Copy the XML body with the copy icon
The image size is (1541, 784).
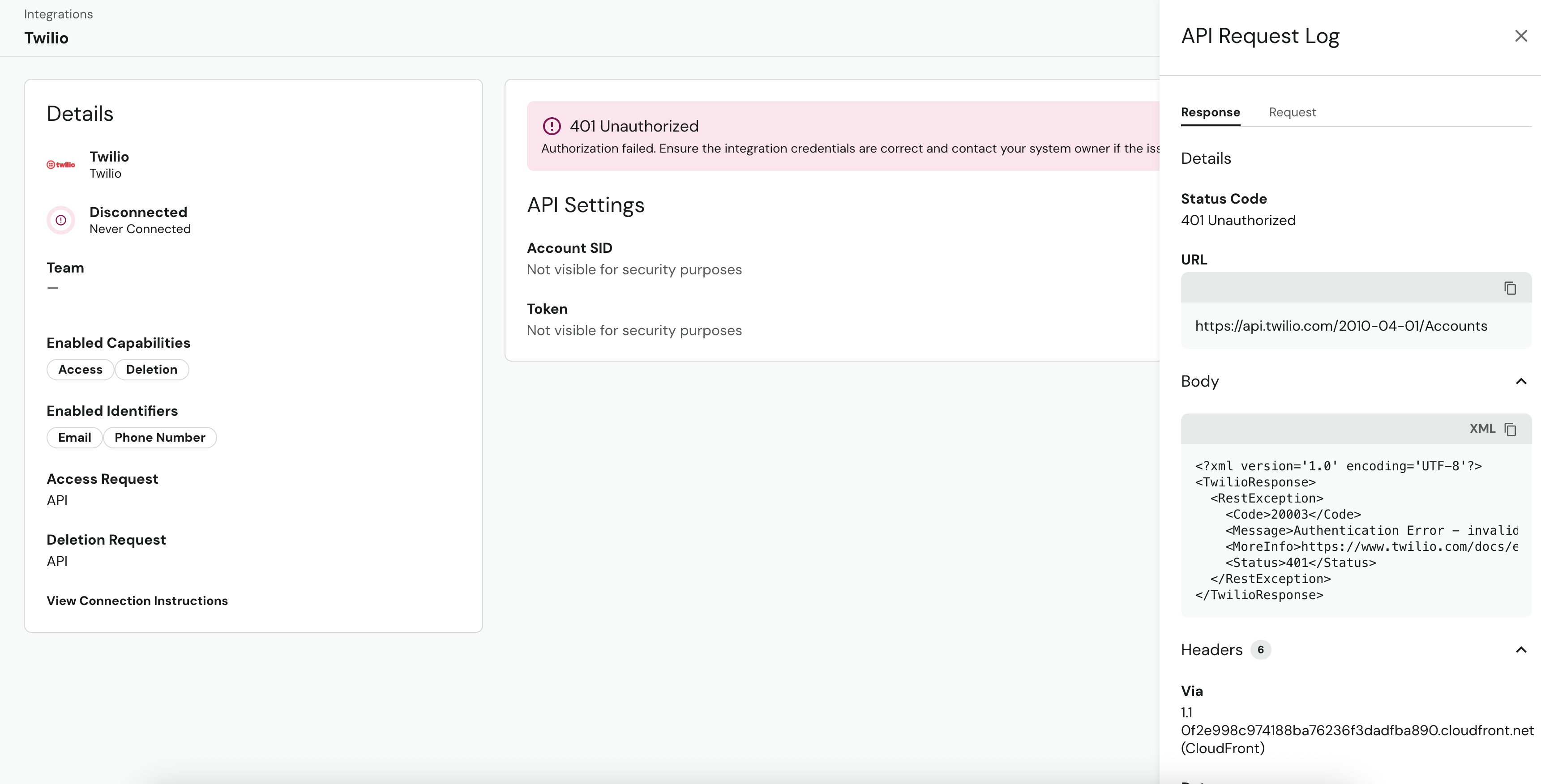[1510, 430]
